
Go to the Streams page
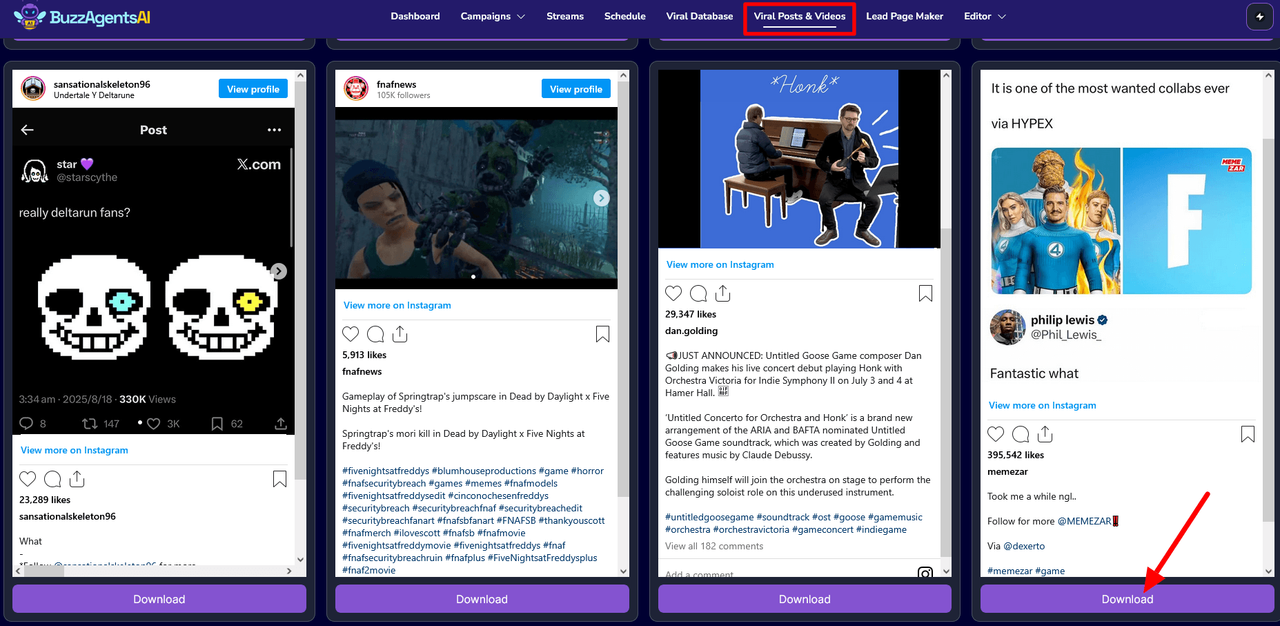tap(565, 16)
